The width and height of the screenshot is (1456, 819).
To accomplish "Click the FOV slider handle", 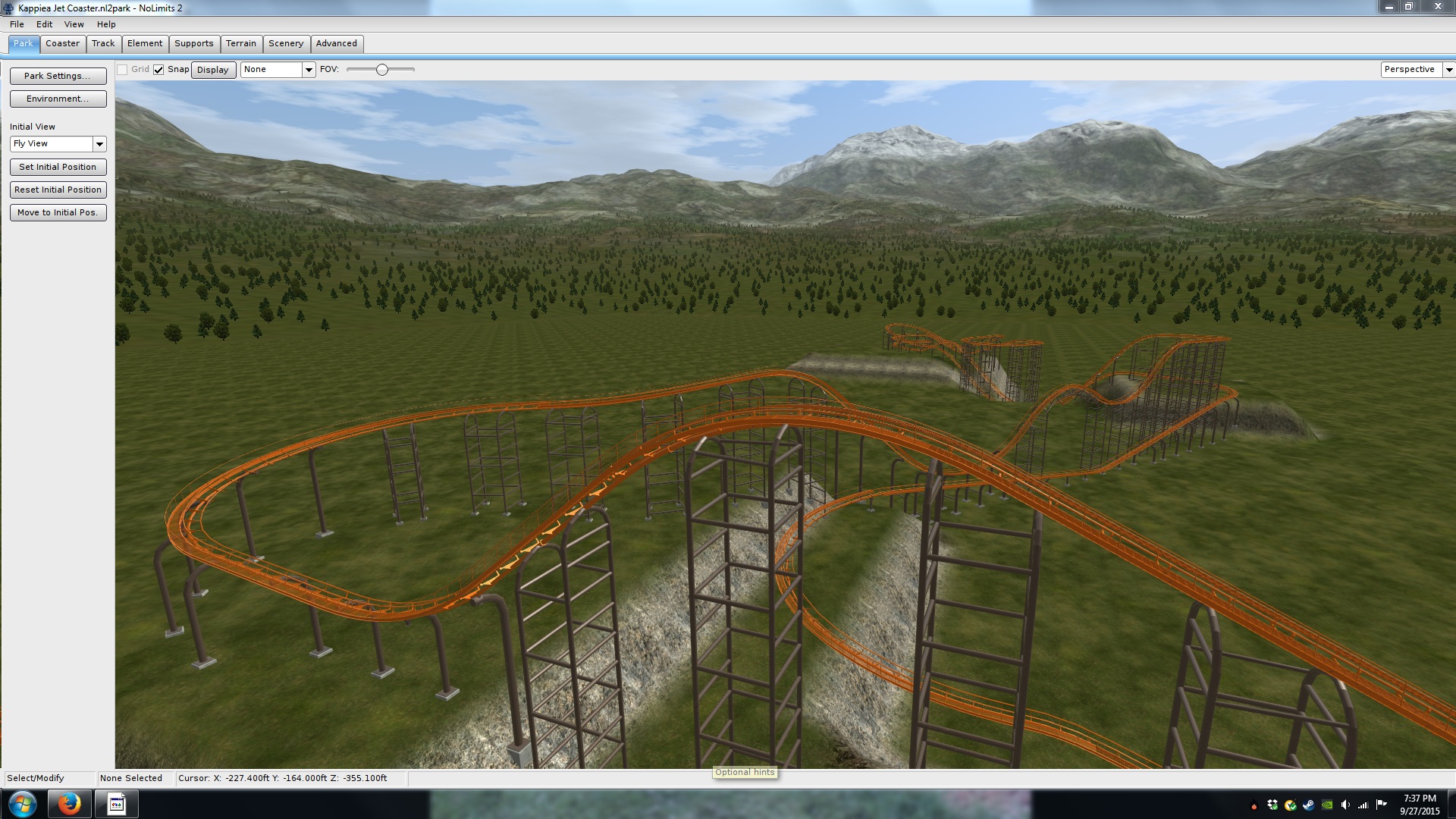I will pos(382,70).
